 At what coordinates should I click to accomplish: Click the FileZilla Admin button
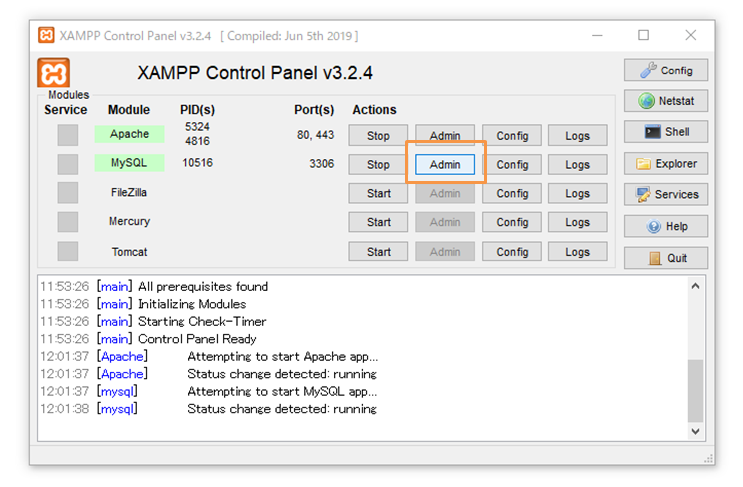(445, 193)
